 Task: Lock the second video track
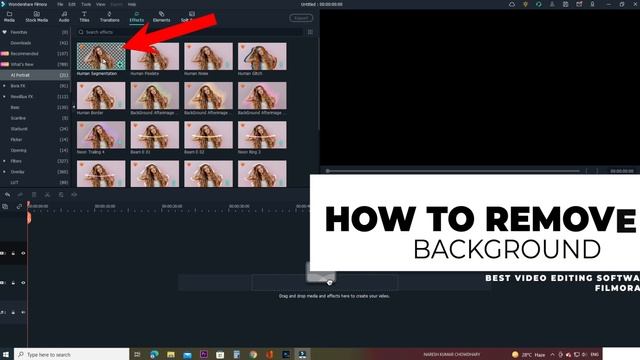[x=13, y=282]
